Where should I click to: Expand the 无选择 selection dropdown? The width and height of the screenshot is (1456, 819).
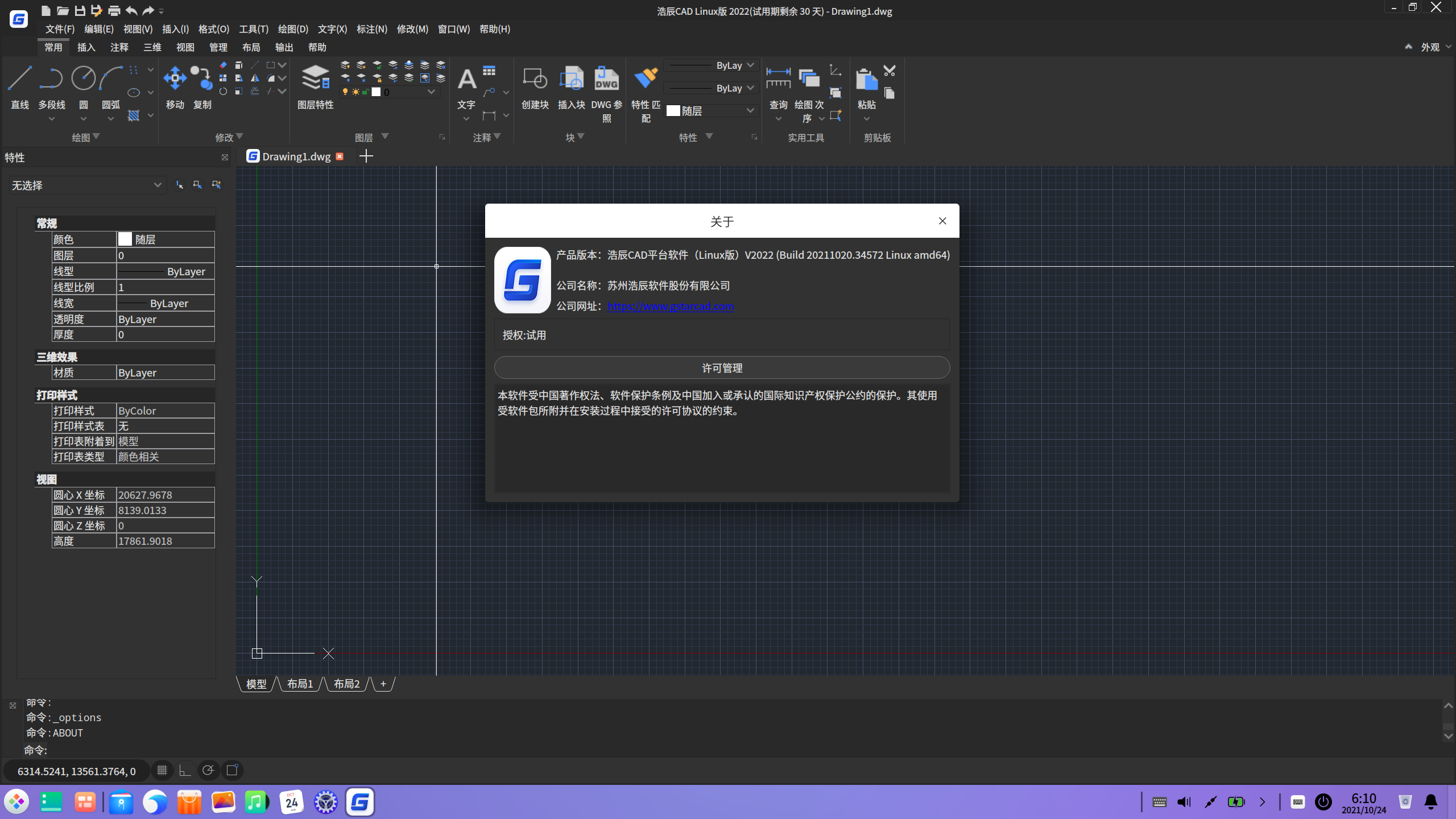[158, 185]
